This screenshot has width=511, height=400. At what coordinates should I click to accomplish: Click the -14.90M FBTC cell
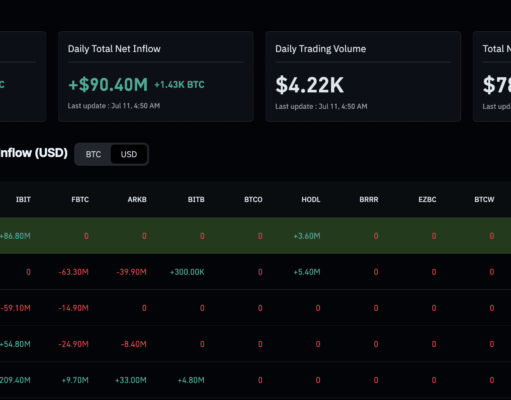pyautogui.click(x=74, y=308)
